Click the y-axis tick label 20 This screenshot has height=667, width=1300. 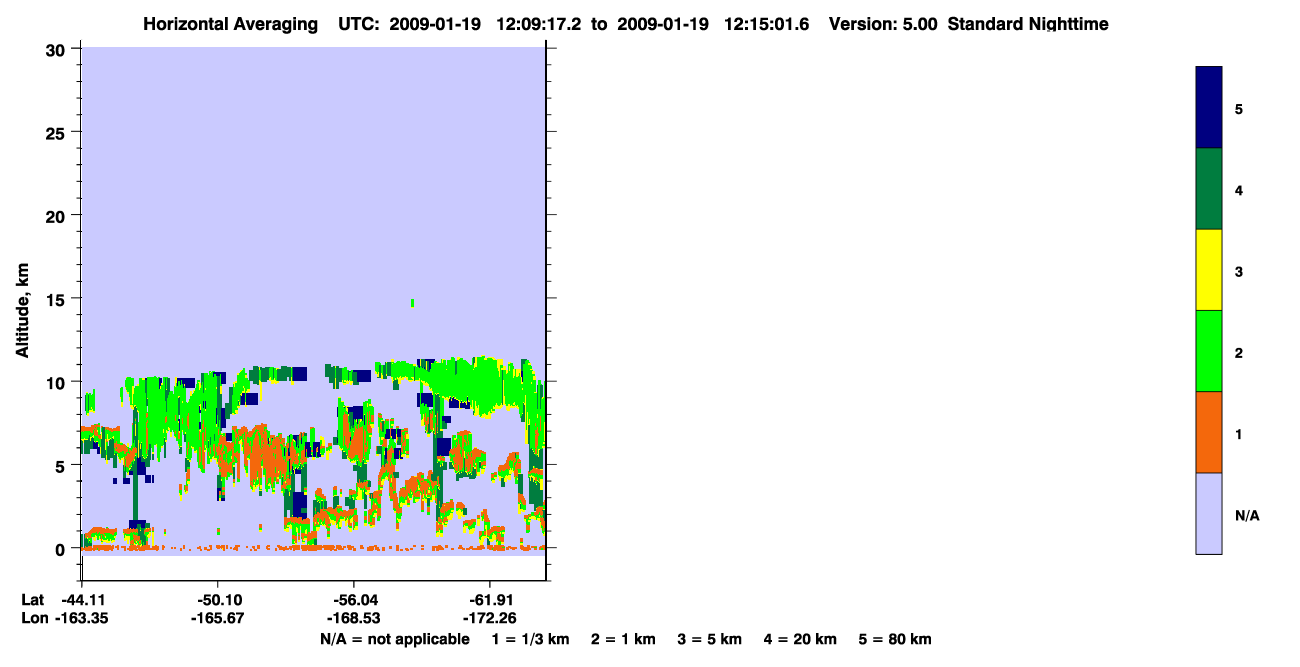pos(57,216)
